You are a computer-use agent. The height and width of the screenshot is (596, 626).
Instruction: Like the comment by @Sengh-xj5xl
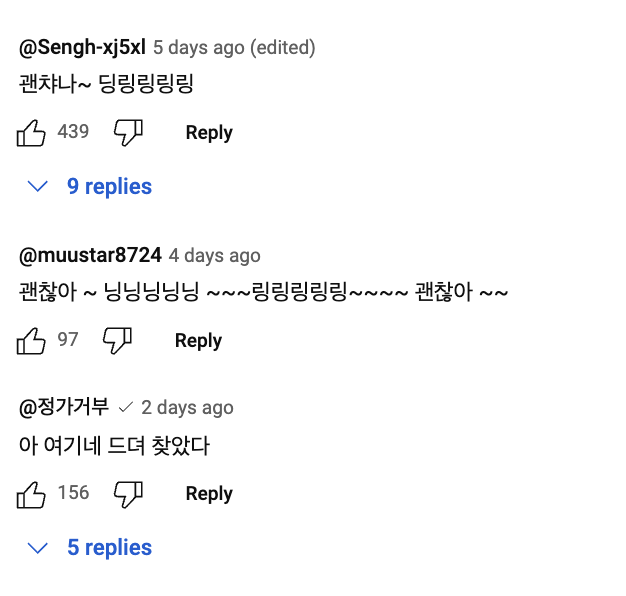[31, 133]
